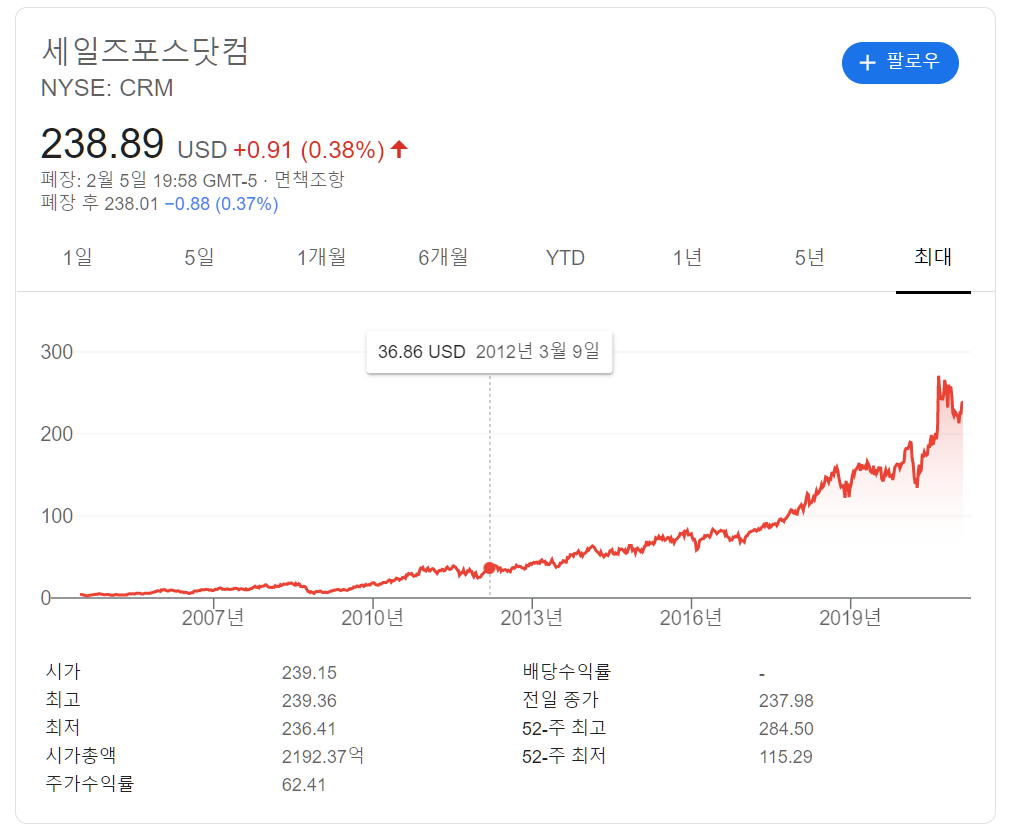Click the 52-주 최고 value 284.50
Image resolution: width=1025 pixels, height=831 pixels.
point(786,729)
